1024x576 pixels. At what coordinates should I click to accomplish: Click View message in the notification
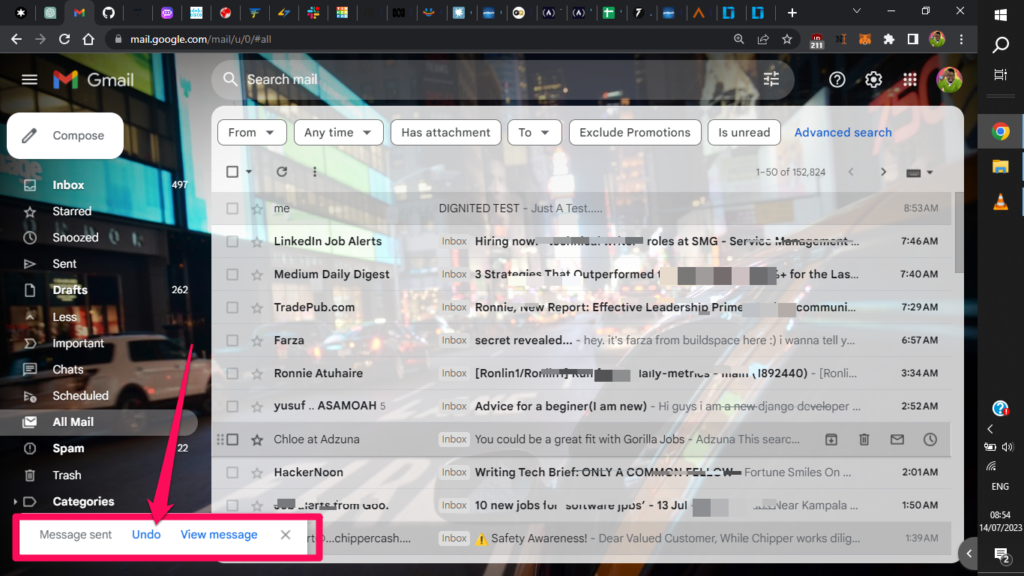219,535
